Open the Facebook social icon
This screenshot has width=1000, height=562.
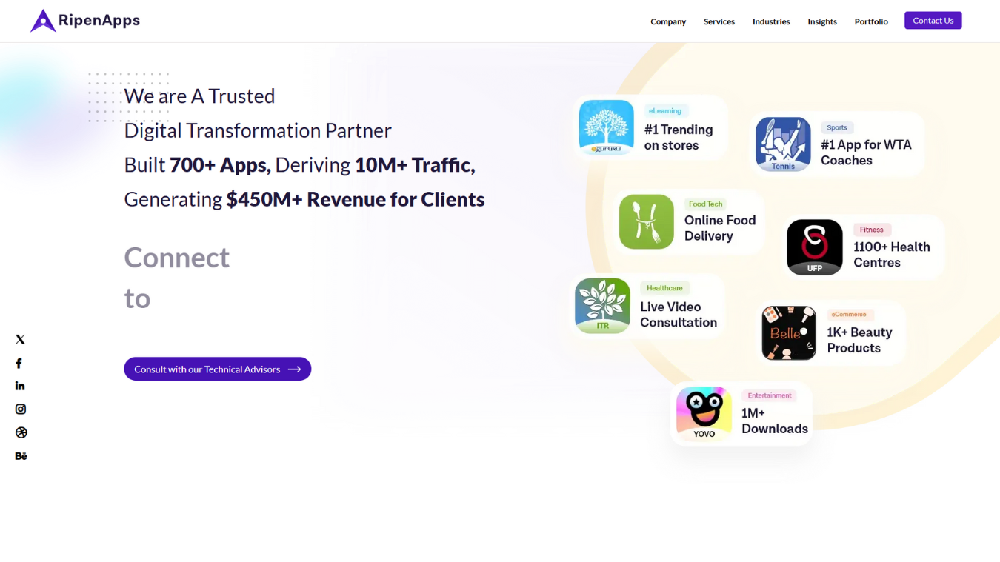19,363
